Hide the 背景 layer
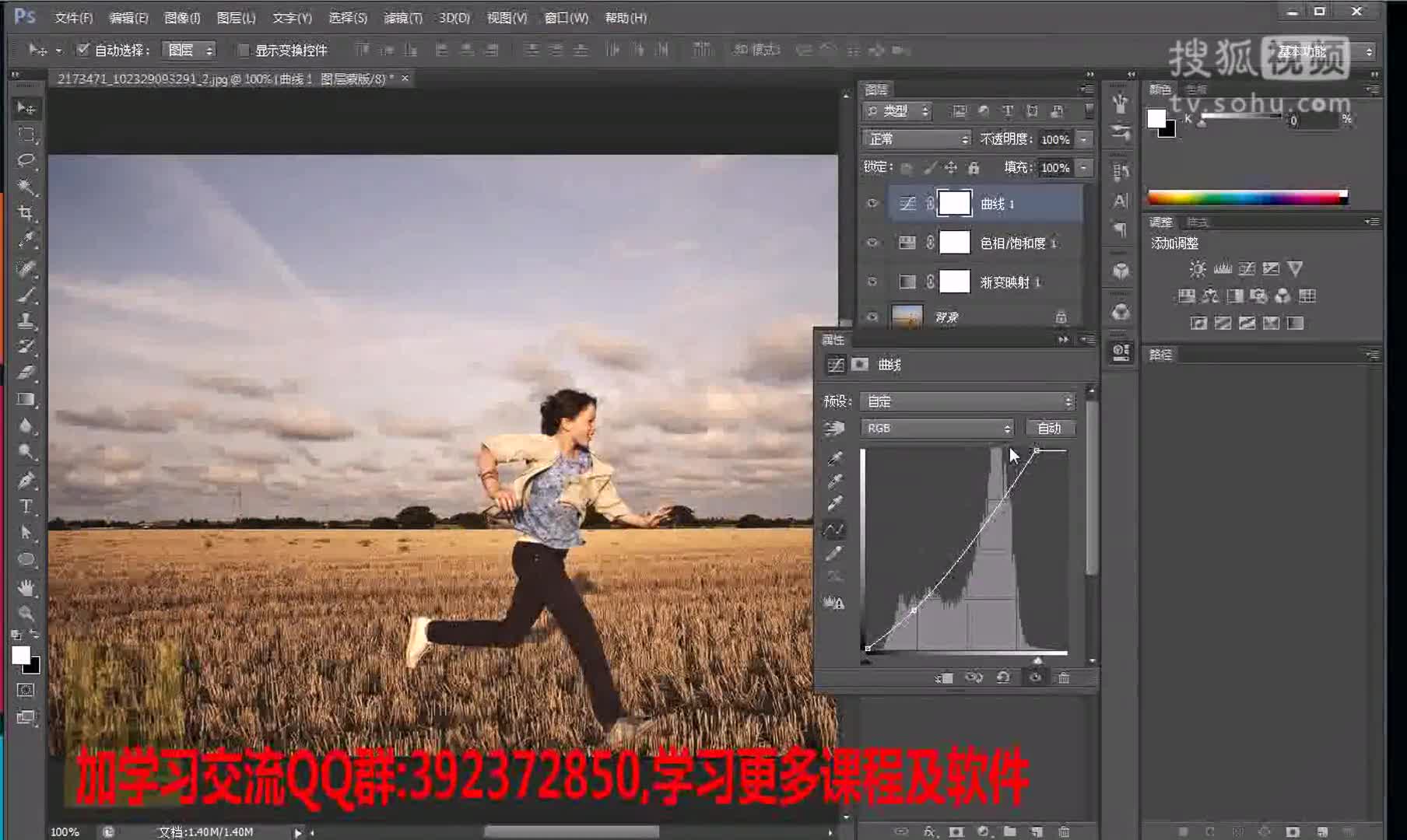 [x=872, y=317]
